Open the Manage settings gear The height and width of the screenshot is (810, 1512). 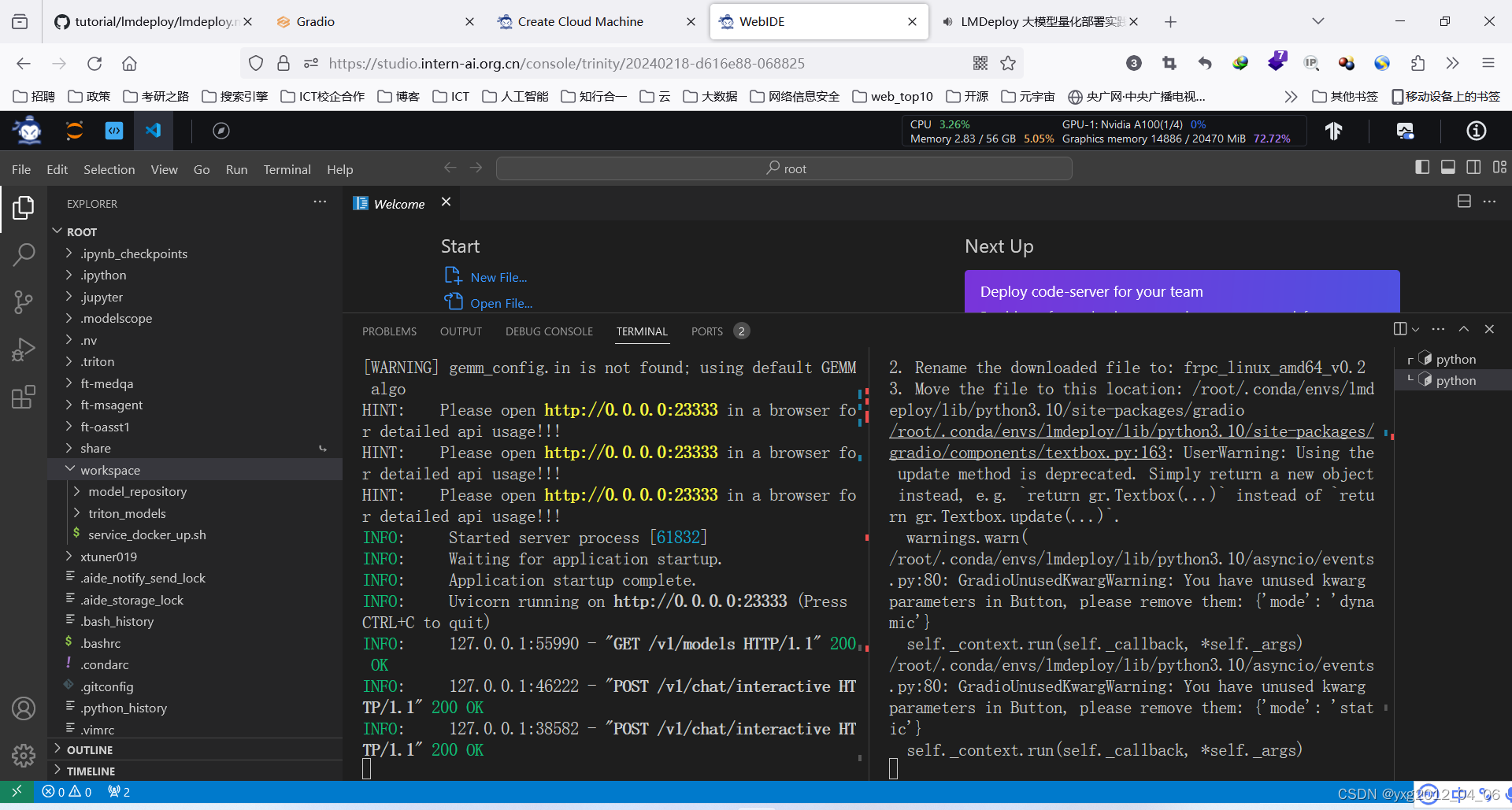click(x=24, y=756)
